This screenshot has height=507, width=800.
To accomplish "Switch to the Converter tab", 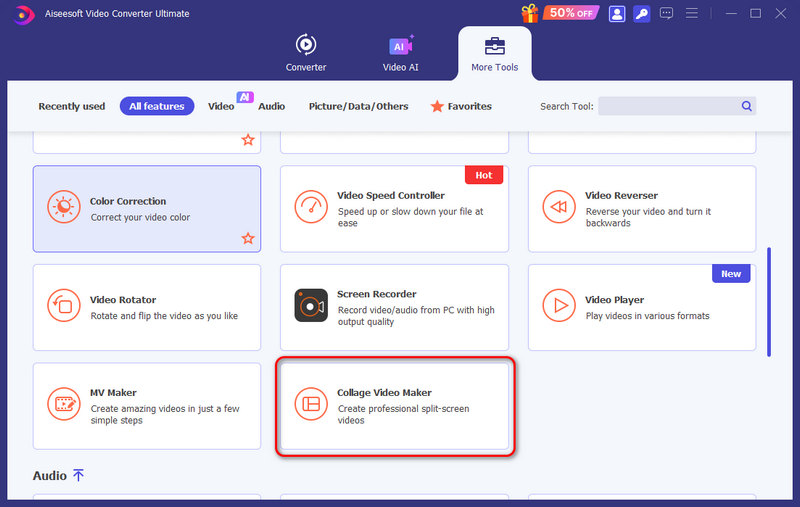I will click(x=306, y=54).
